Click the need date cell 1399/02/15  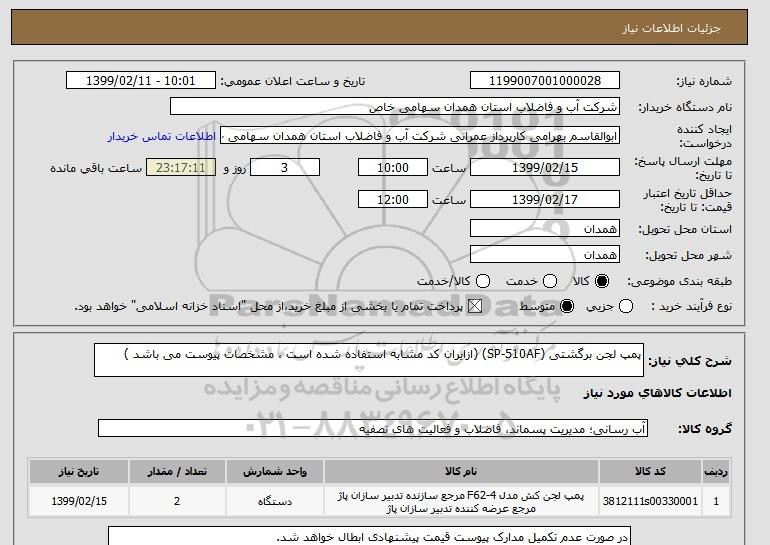[79, 501]
